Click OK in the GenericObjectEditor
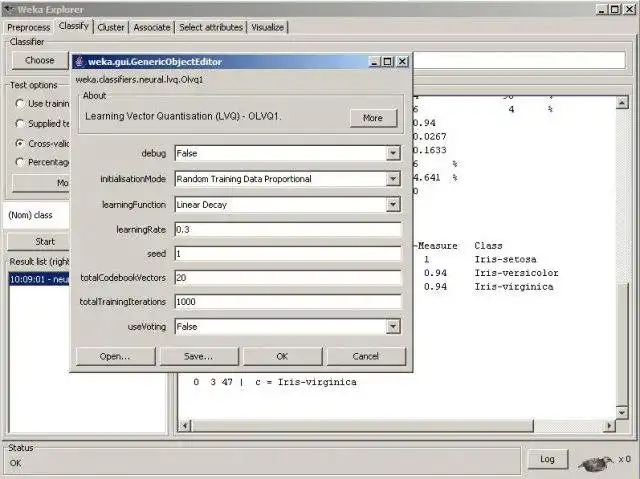 [x=282, y=356]
